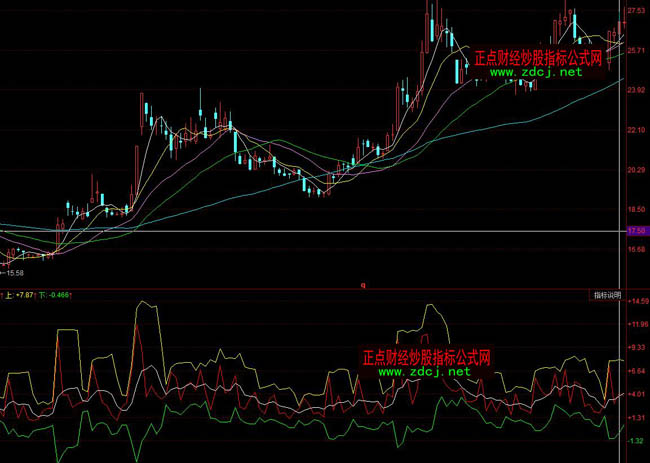Open the 指标说明 indicator description button

(x=607, y=296)
